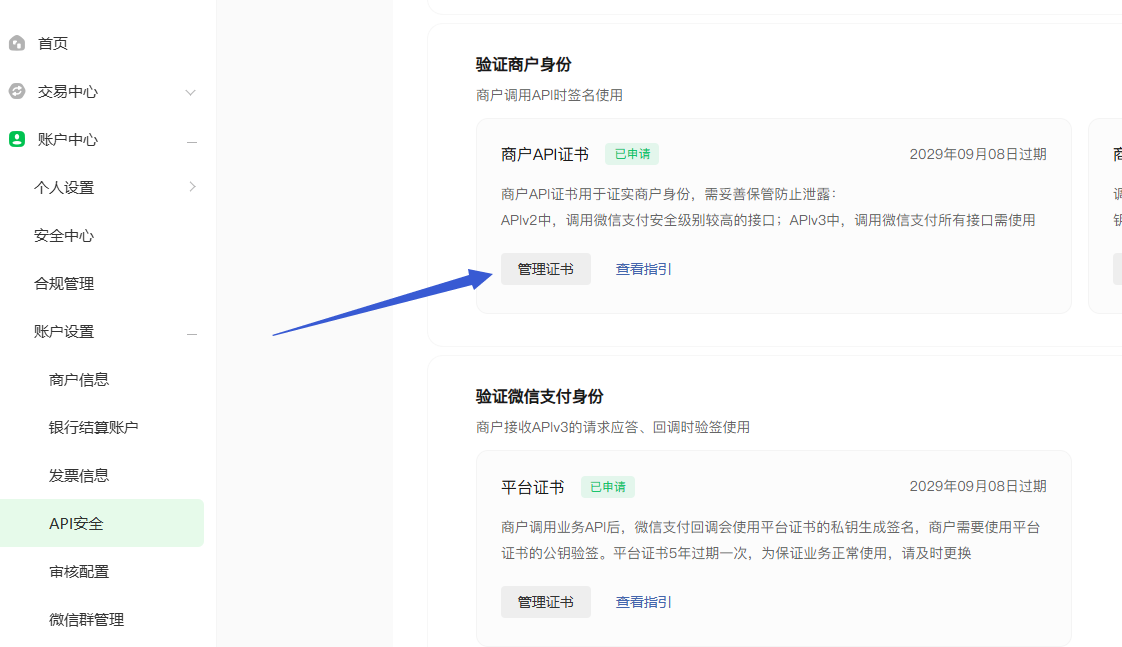
Task: Expand 个人设置 arrow
Action: tap(192, 187)
